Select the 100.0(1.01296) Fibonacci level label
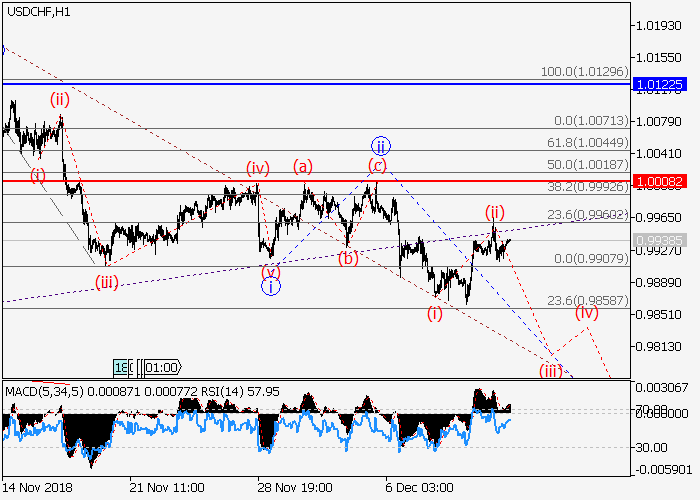 tap(584, 72)
